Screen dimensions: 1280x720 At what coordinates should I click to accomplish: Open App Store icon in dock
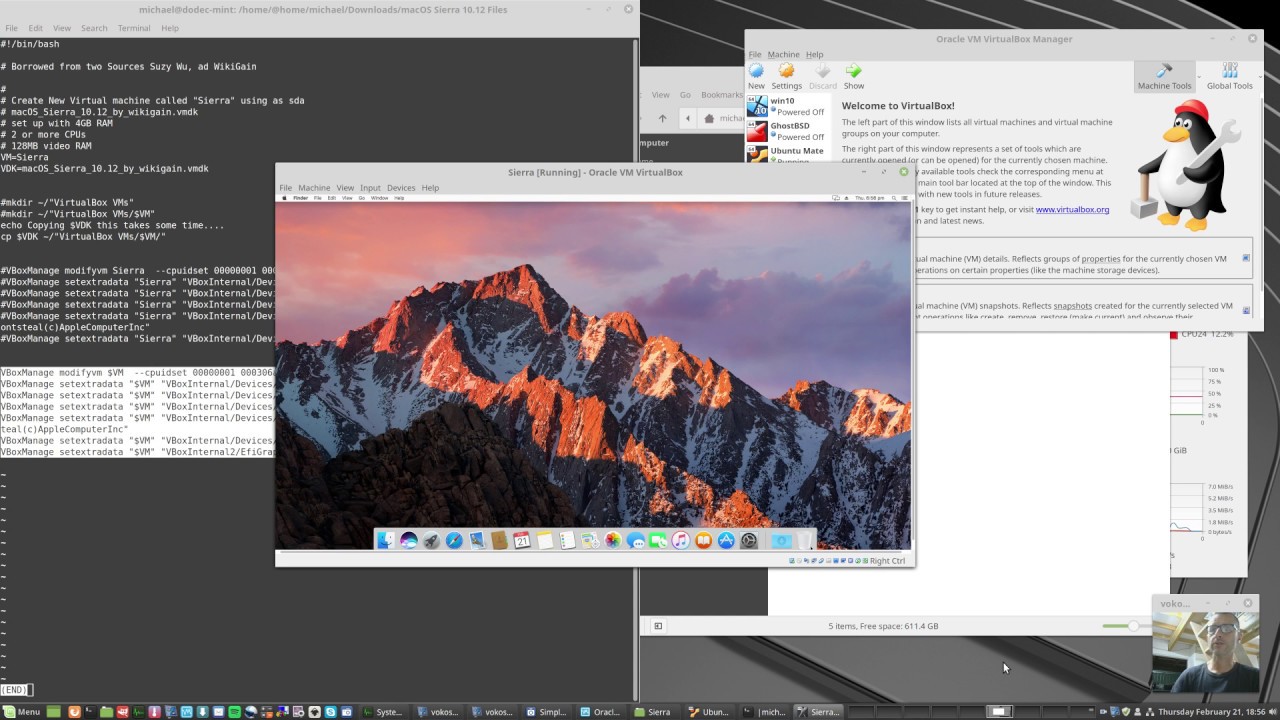point(726,540)
